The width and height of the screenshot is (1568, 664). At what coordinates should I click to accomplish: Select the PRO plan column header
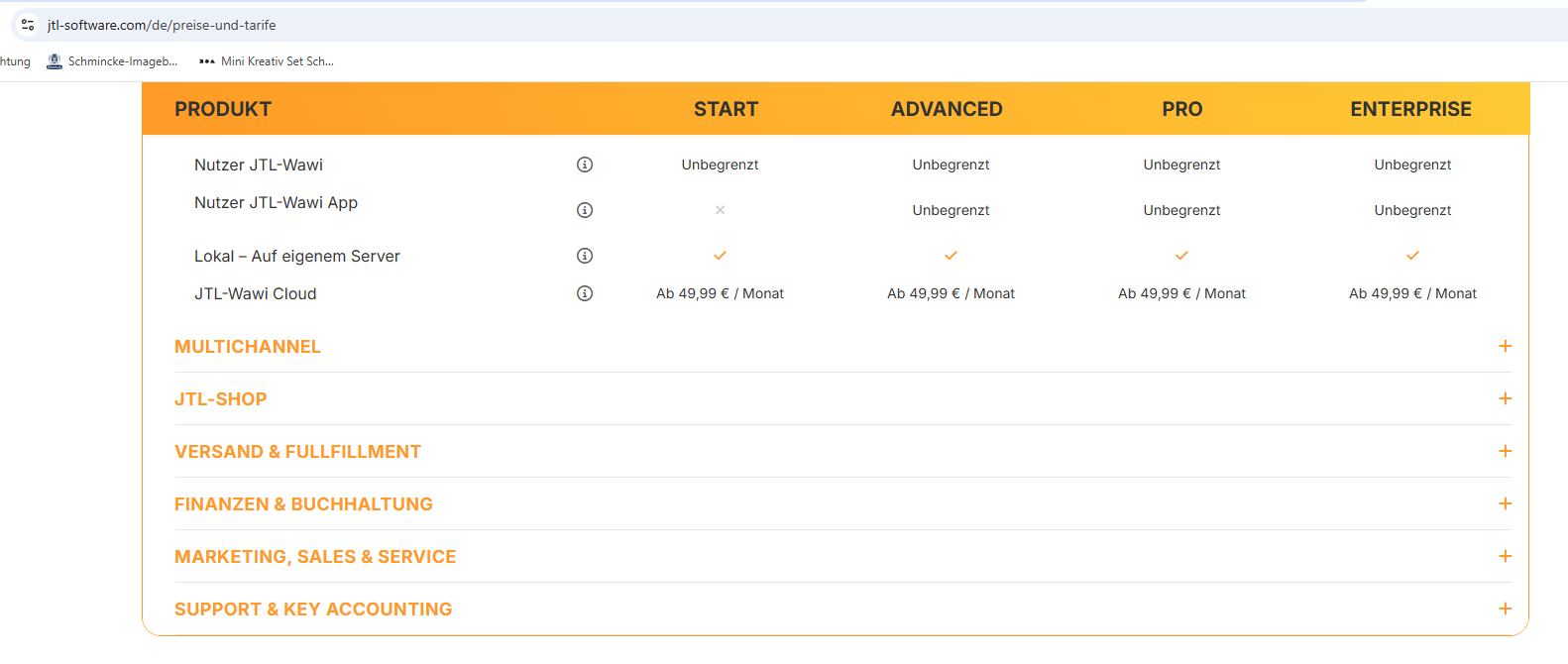(1181, 109)
